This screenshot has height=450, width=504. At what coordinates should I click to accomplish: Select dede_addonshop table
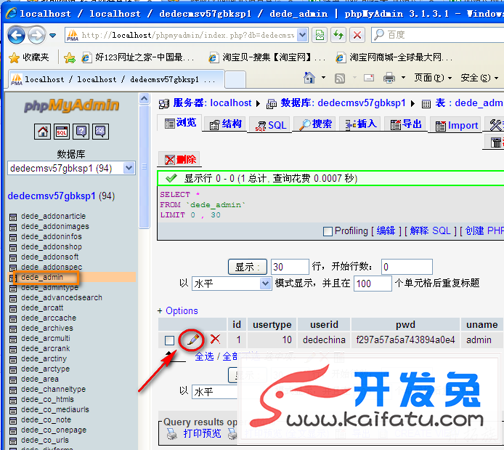[52, 247]
